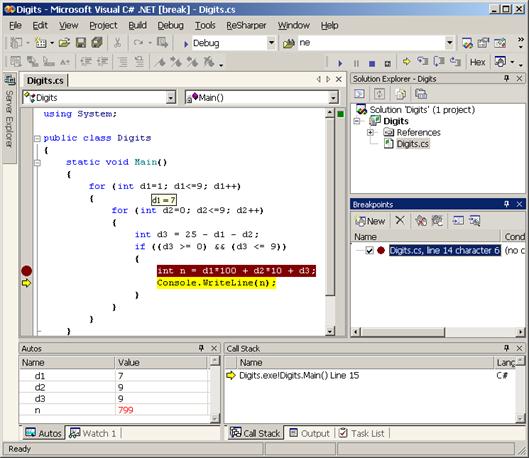Image resolution: width=529 pixels, height=458 pixels.
Task: Switch to the Output tab
Action: coord(309,433)
